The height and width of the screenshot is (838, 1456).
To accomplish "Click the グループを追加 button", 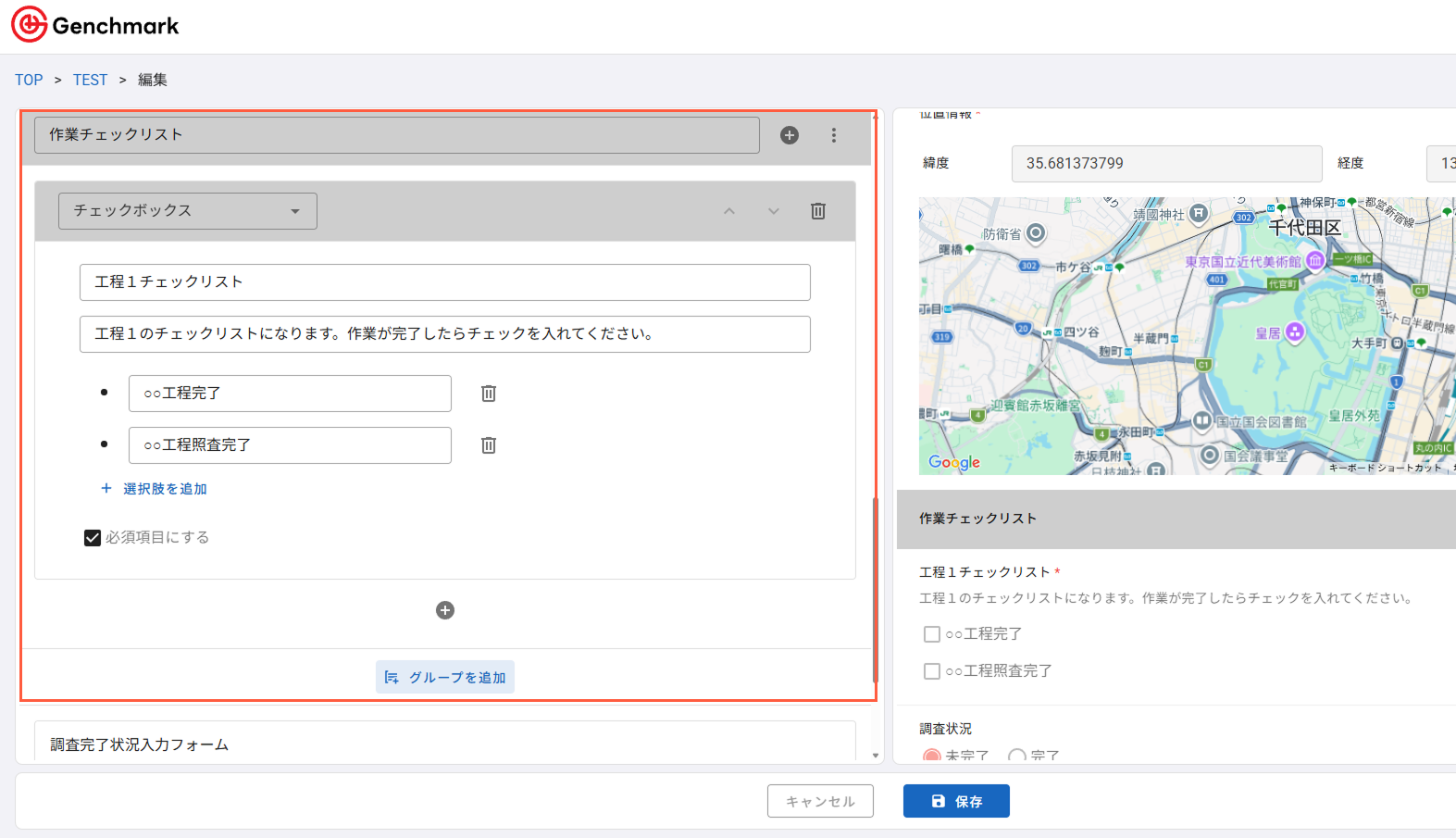I will pos(445,677).
